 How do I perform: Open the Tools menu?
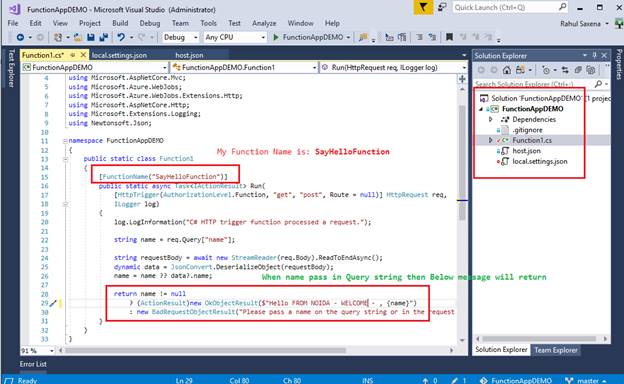[208, 23]
